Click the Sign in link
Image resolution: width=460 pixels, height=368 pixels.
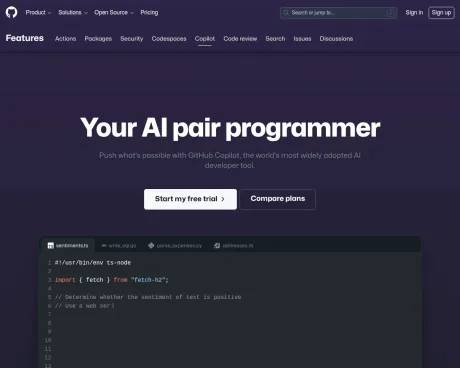(x=414, y=13)
